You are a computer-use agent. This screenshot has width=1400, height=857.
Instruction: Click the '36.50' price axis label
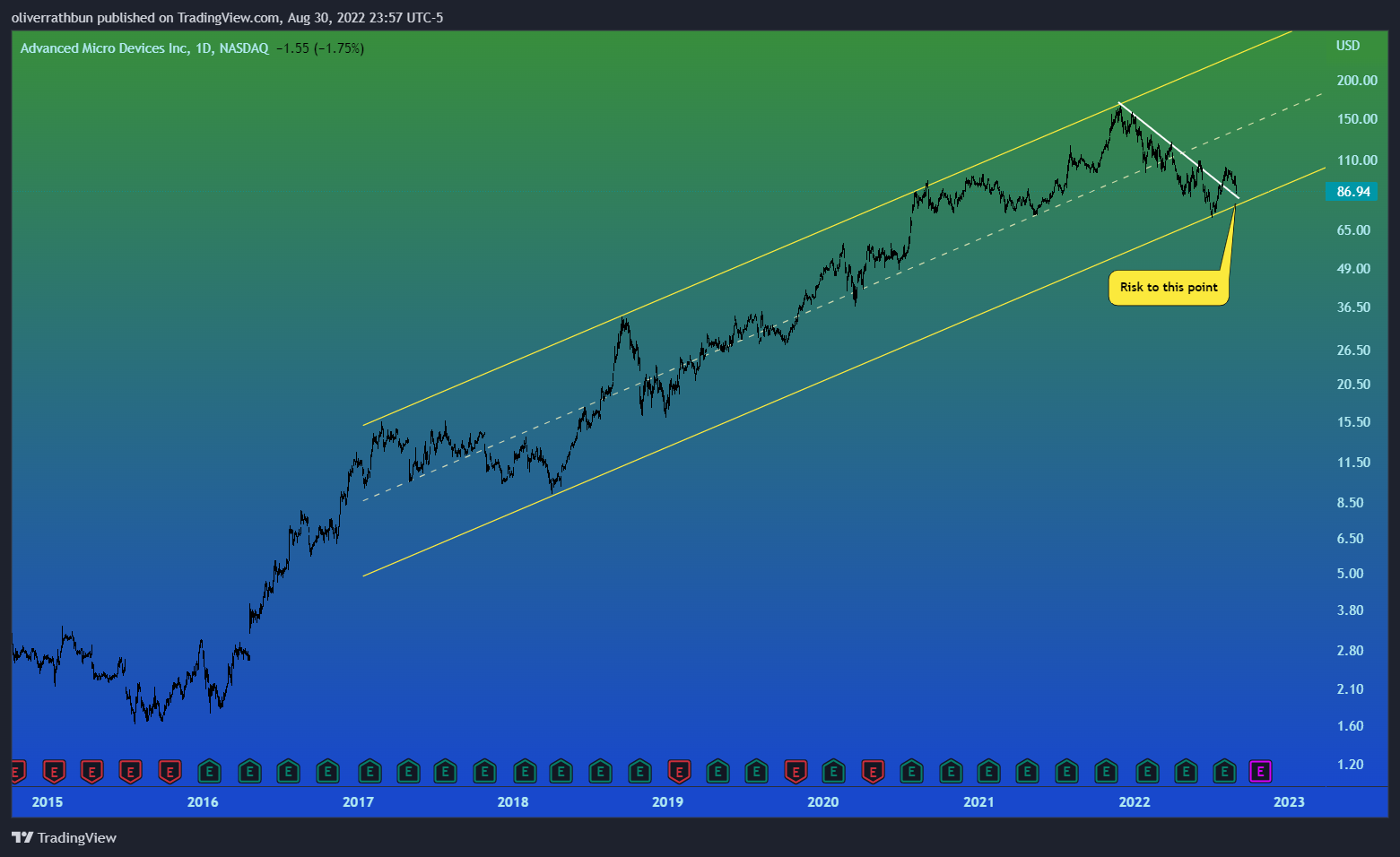click(x=1353, y=307)
